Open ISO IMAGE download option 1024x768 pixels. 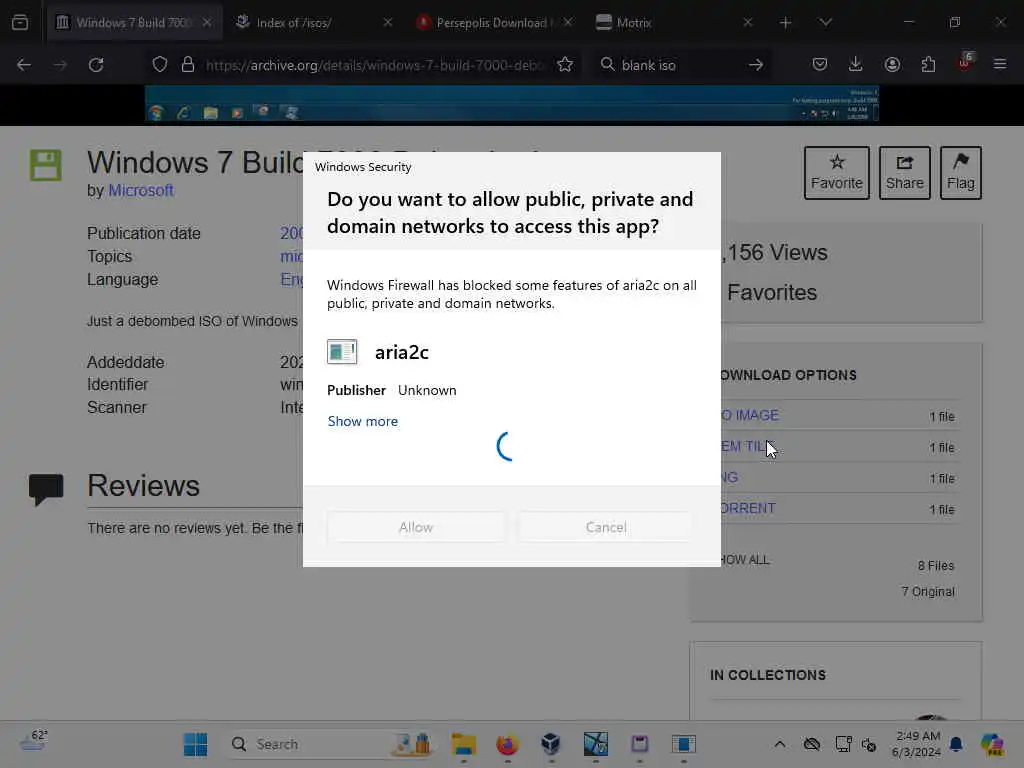pyautogui.click(x=750, y=415)
